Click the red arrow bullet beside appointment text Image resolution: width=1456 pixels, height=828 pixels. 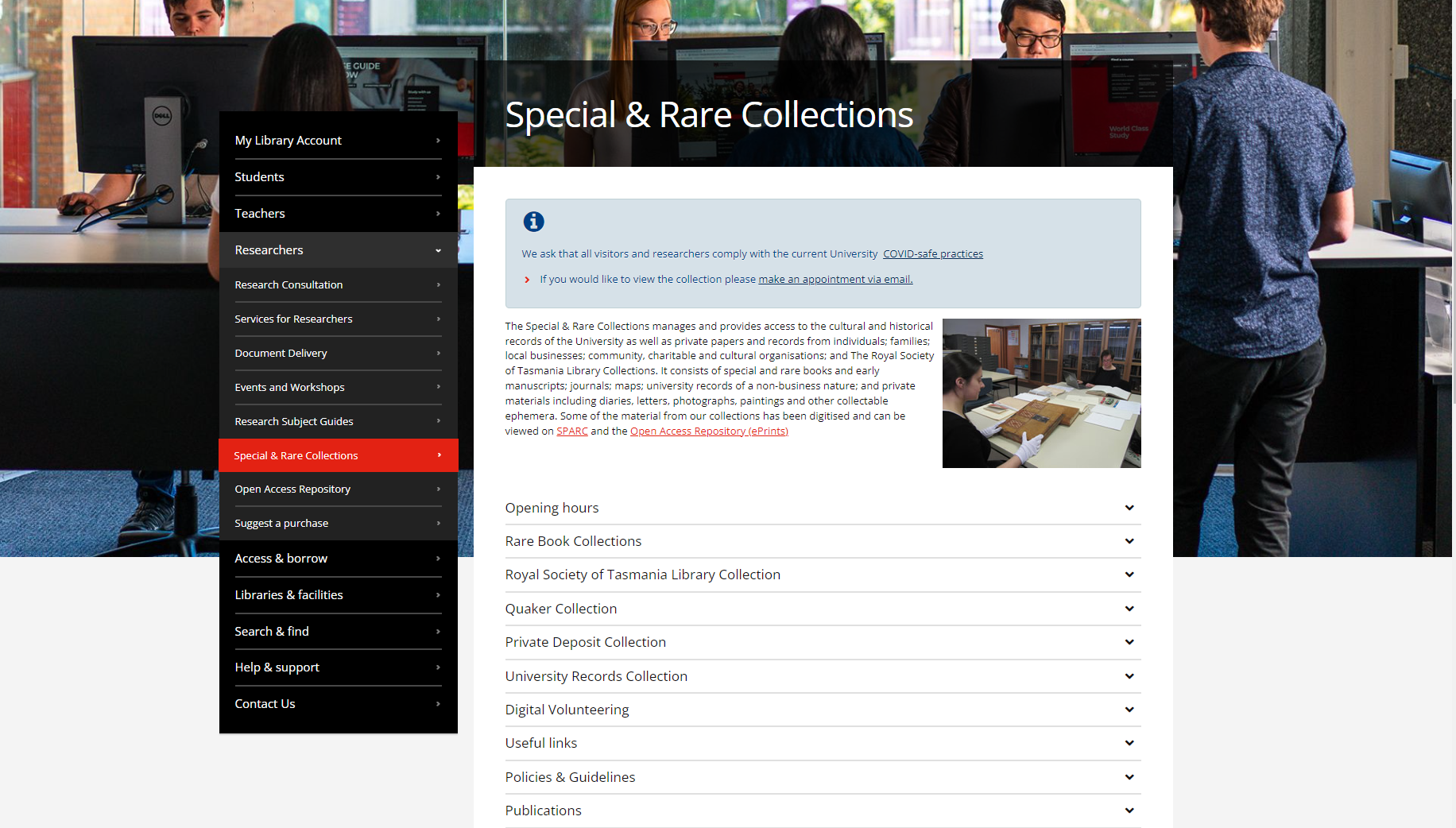(x=527, y=280)
